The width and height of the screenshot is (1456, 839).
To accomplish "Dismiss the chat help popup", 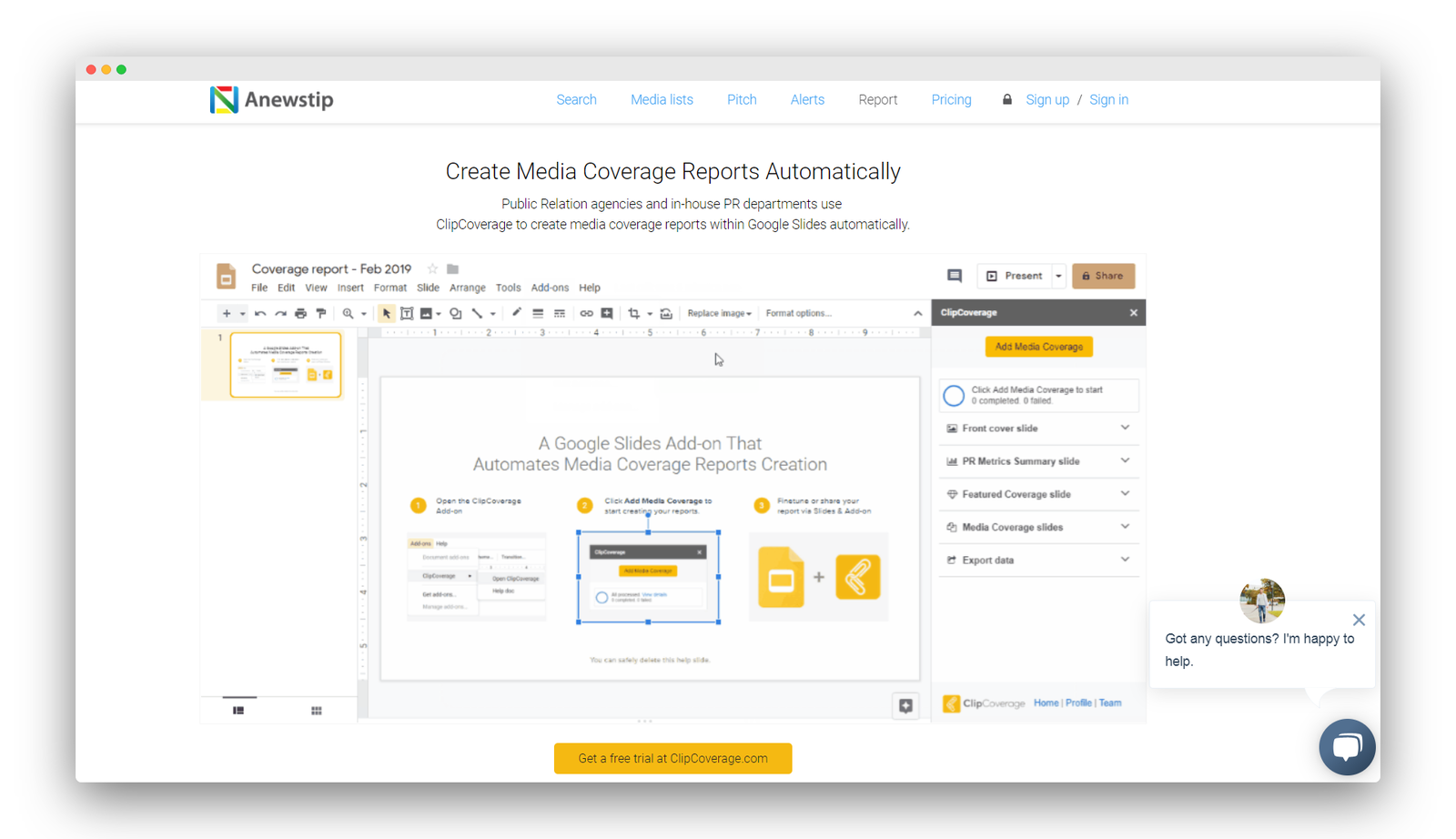I will tap(1359, 620).
